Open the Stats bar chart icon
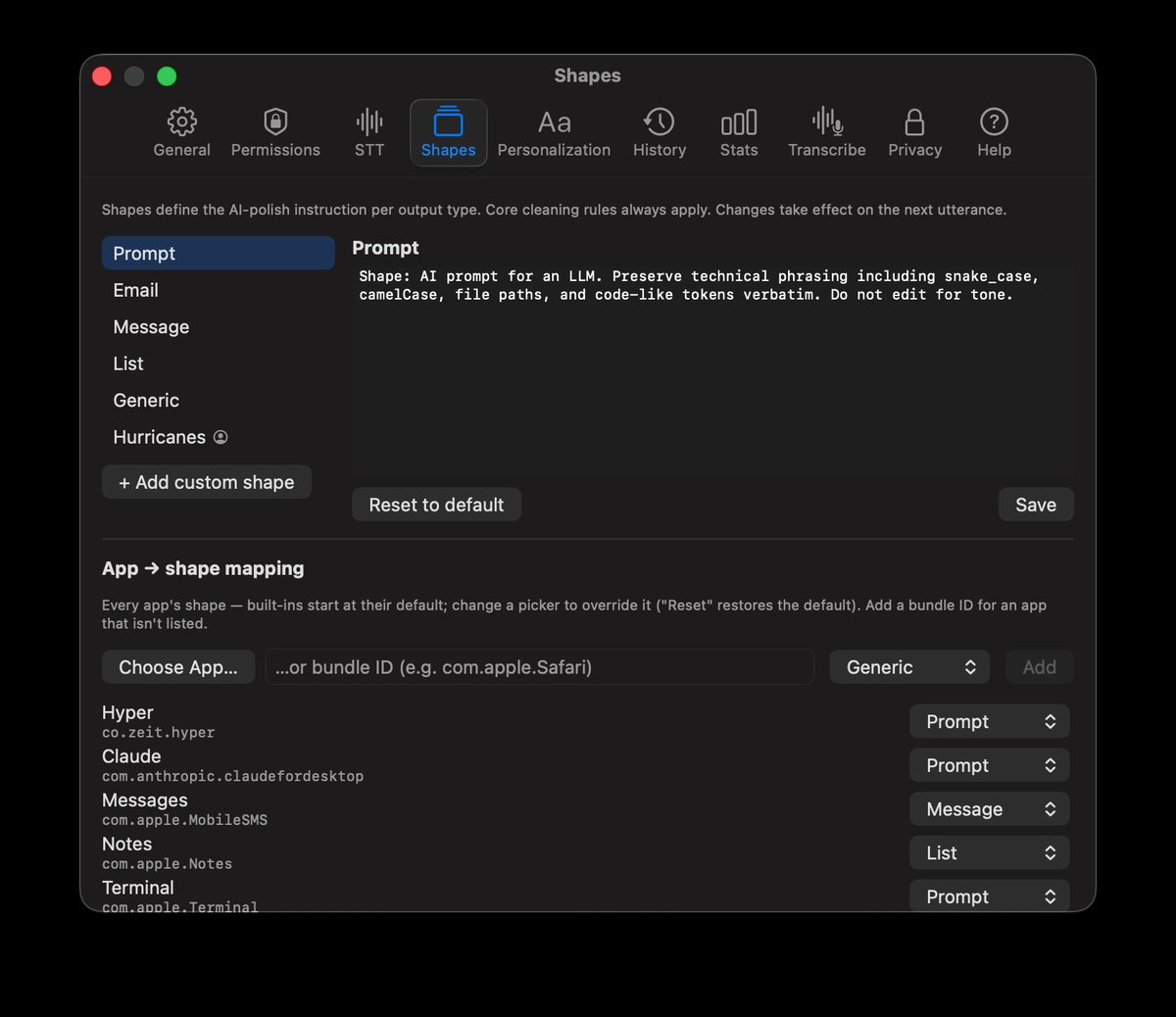This screenshot has width=1176, height=1017. pos(739,122)
